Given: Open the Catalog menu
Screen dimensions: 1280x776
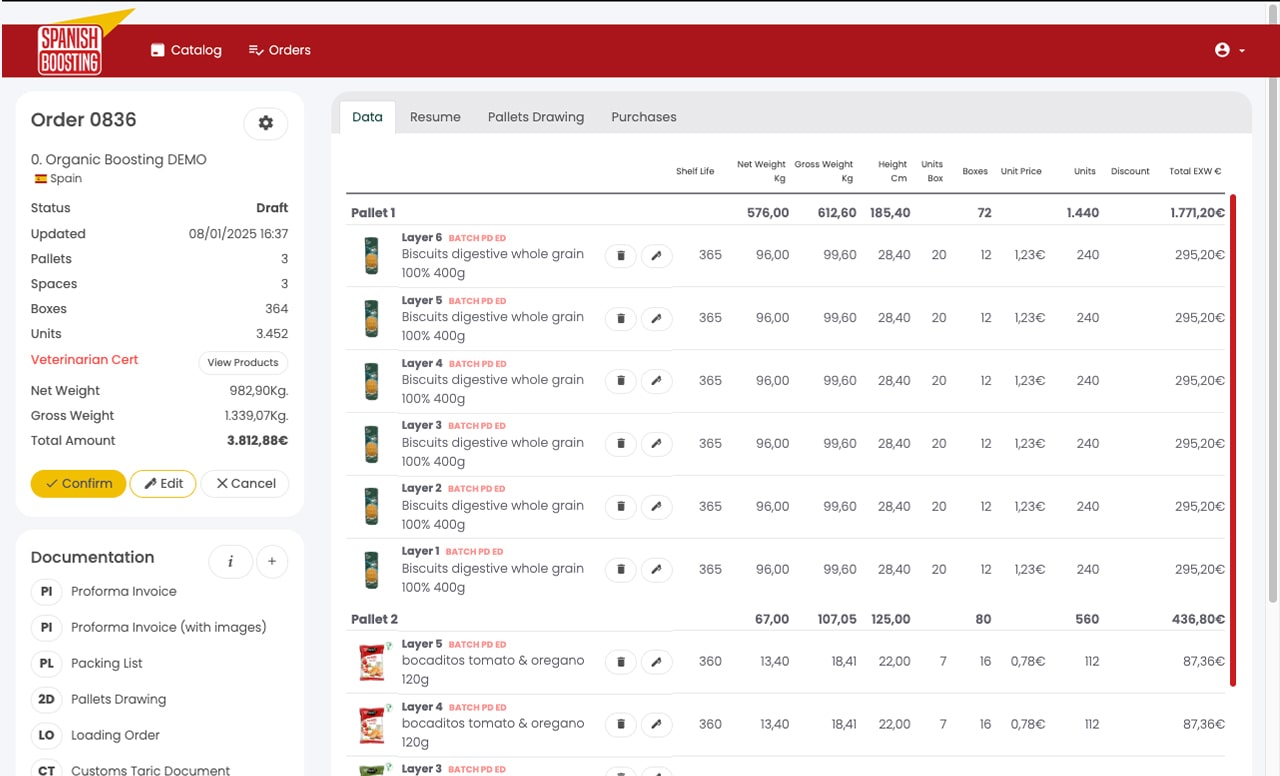Looking at the screenshot, I should point(186,50).
